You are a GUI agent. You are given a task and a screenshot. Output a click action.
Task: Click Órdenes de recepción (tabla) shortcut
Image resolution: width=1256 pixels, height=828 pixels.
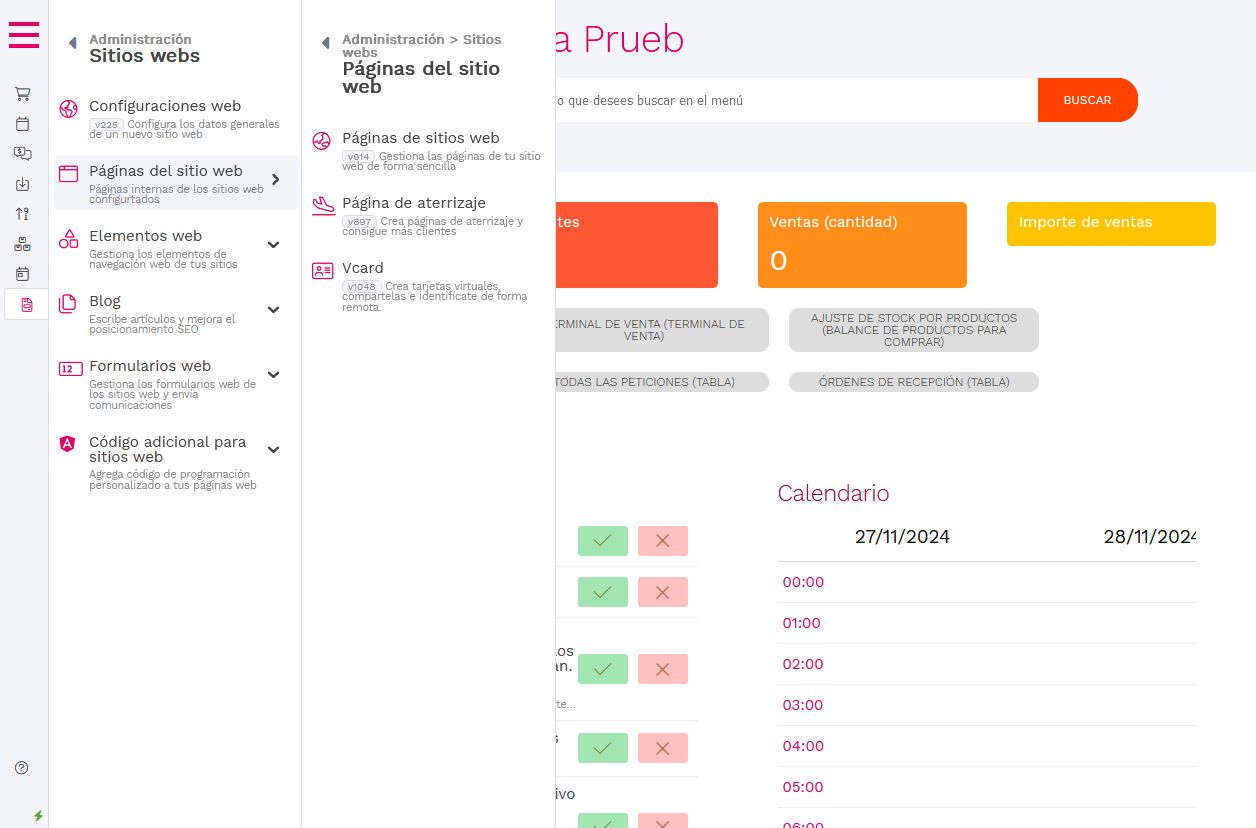[913, 382]
